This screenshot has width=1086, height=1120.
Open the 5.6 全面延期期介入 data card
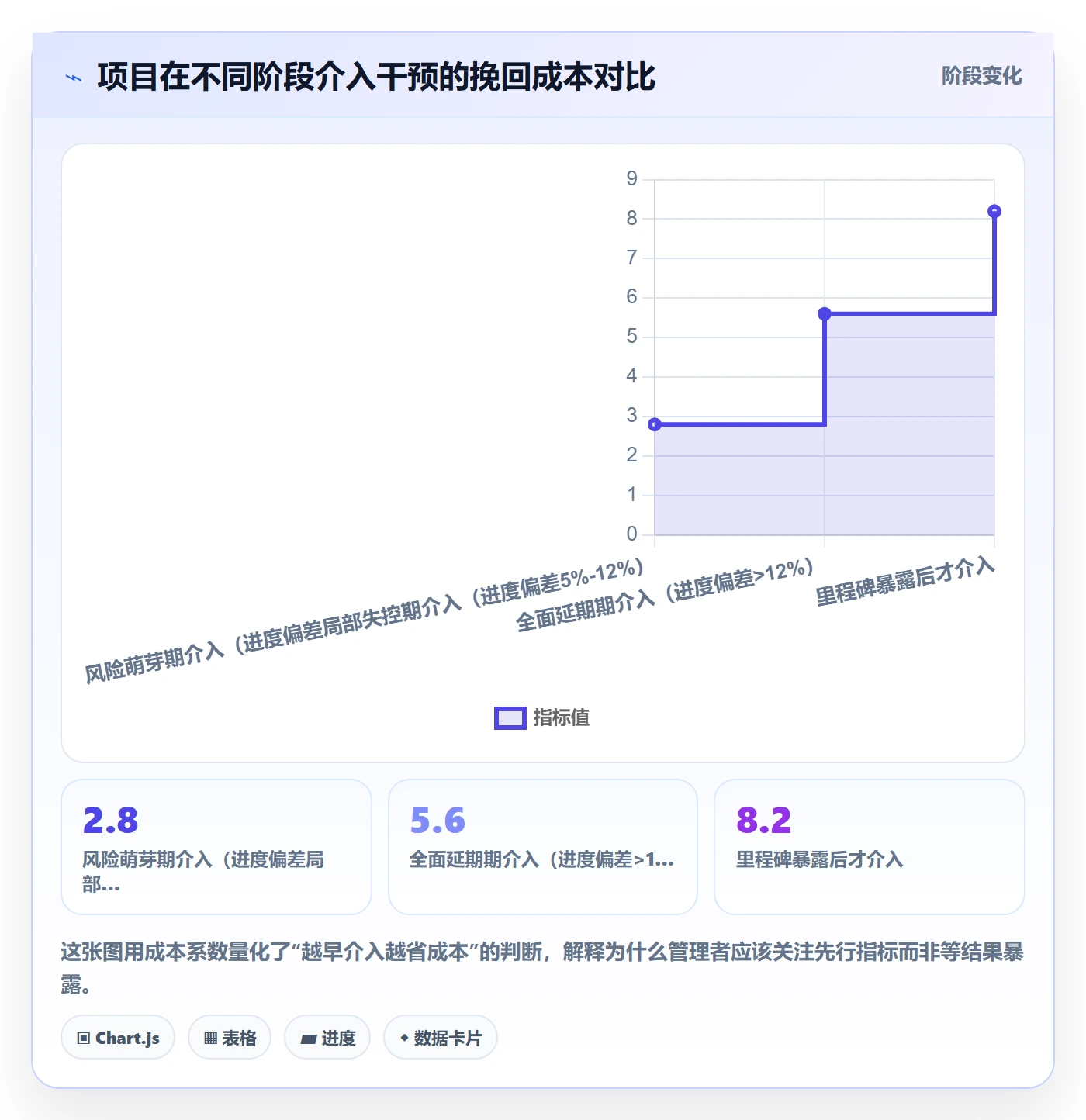tap(543, 847)
